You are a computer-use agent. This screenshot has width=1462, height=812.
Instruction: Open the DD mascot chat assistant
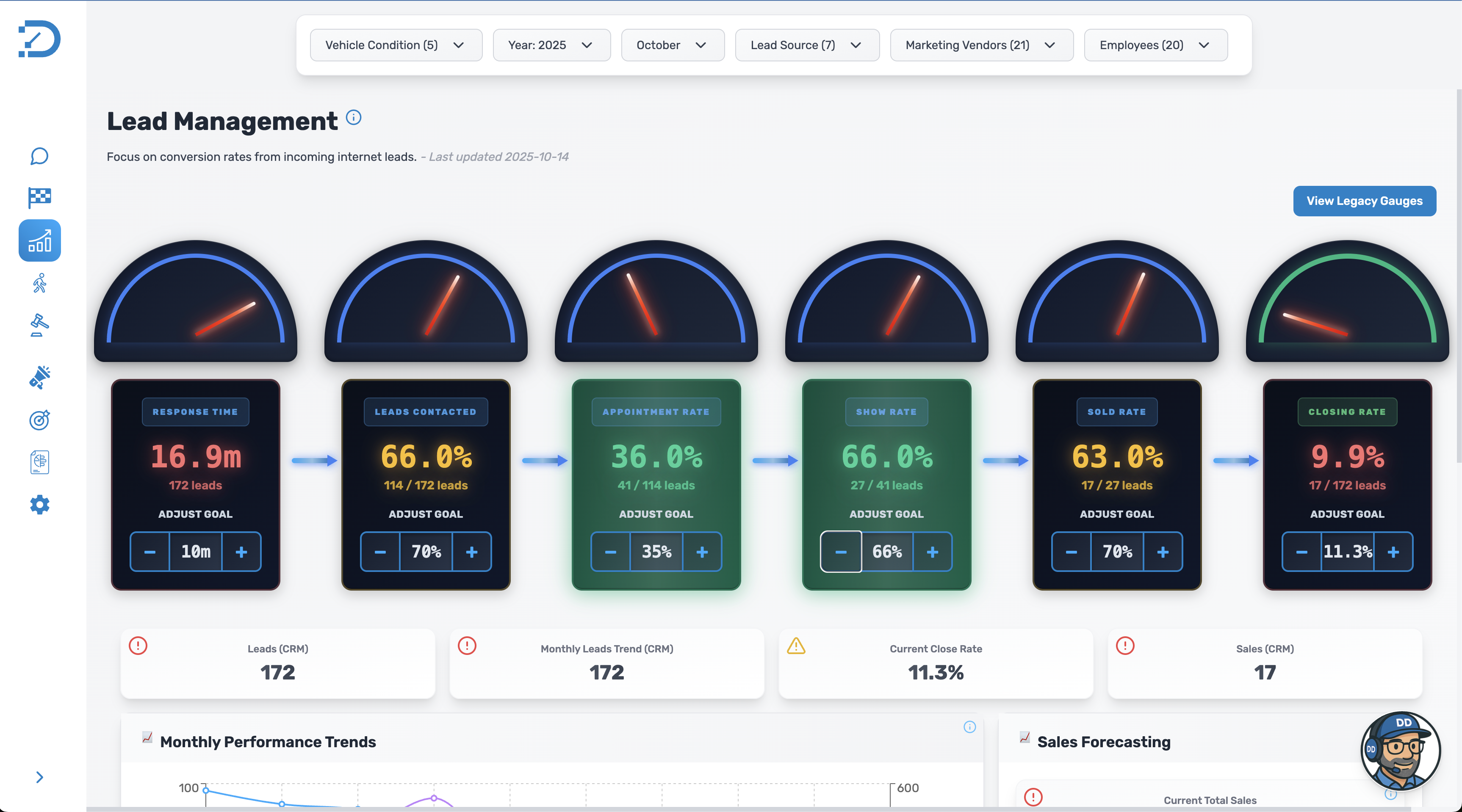pyautogui.click(x=1400, y=750)
